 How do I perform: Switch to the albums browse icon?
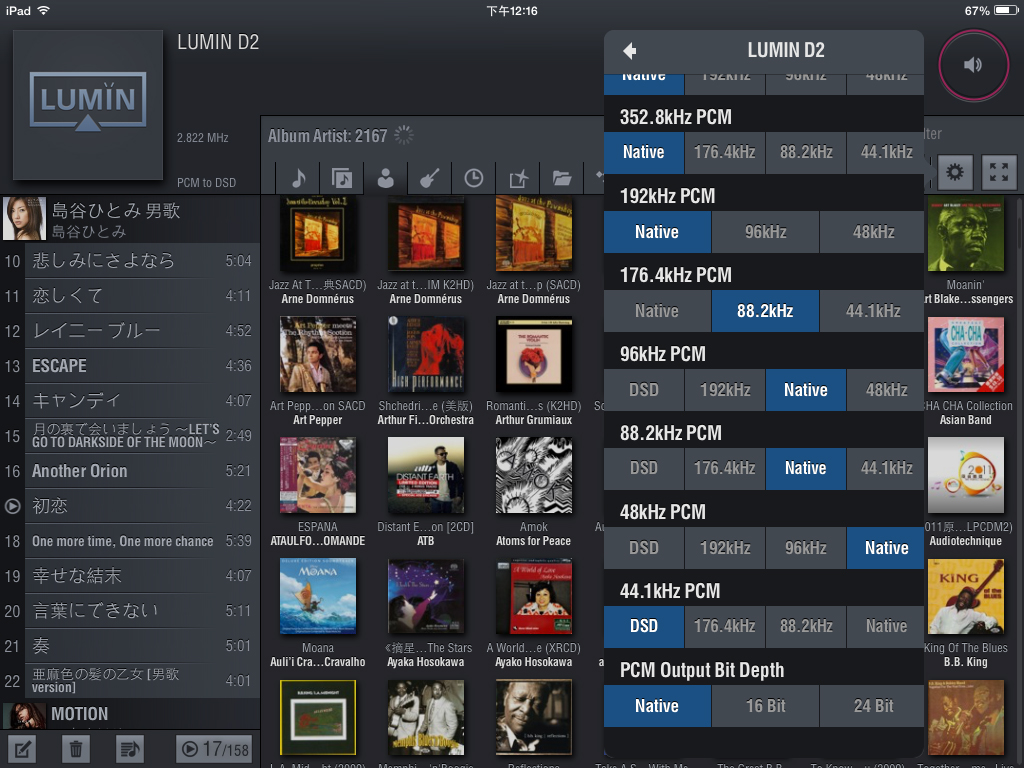click(342, 178)
